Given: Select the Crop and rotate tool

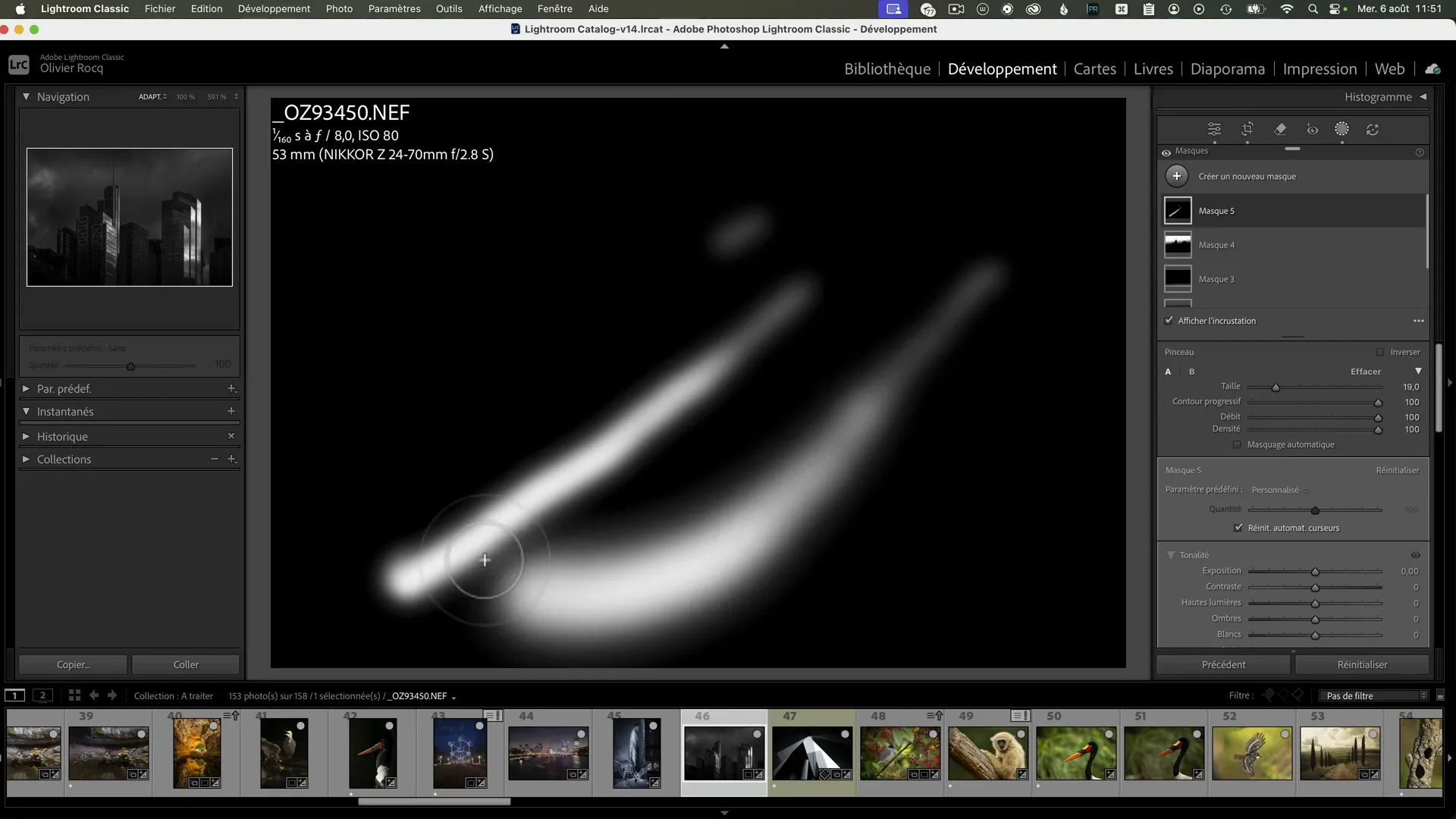Looking at the screenshot, I should click(x=1247, y=130).
